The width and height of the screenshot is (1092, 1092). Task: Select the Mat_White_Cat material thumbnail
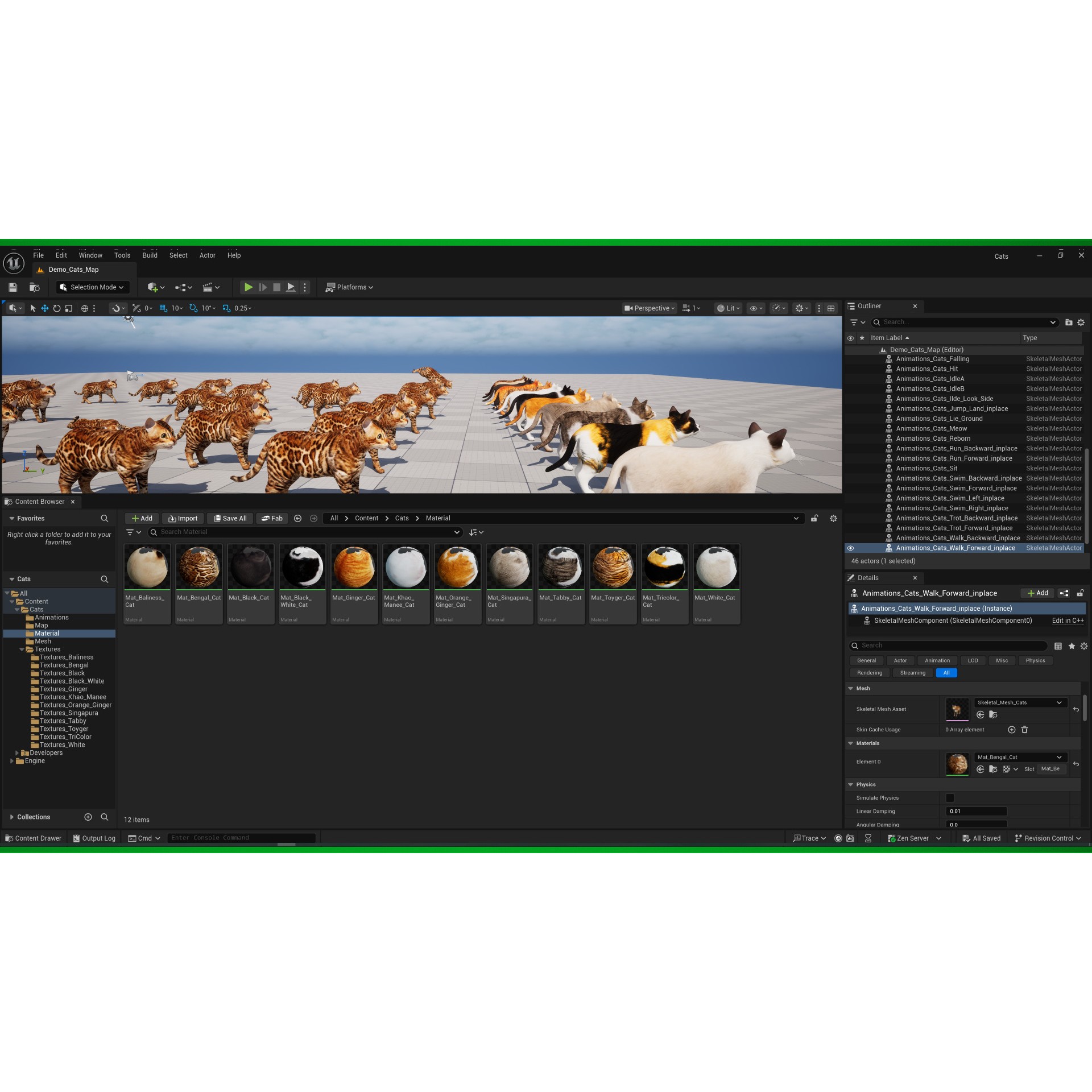click(715, 566)
